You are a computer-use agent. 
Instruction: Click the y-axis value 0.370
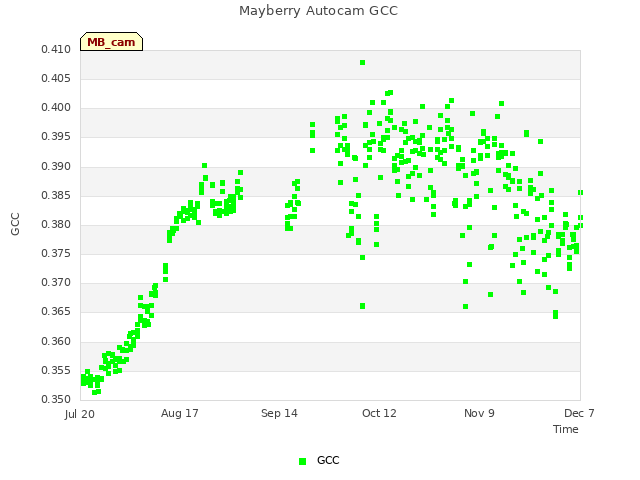tap(56, 282)
